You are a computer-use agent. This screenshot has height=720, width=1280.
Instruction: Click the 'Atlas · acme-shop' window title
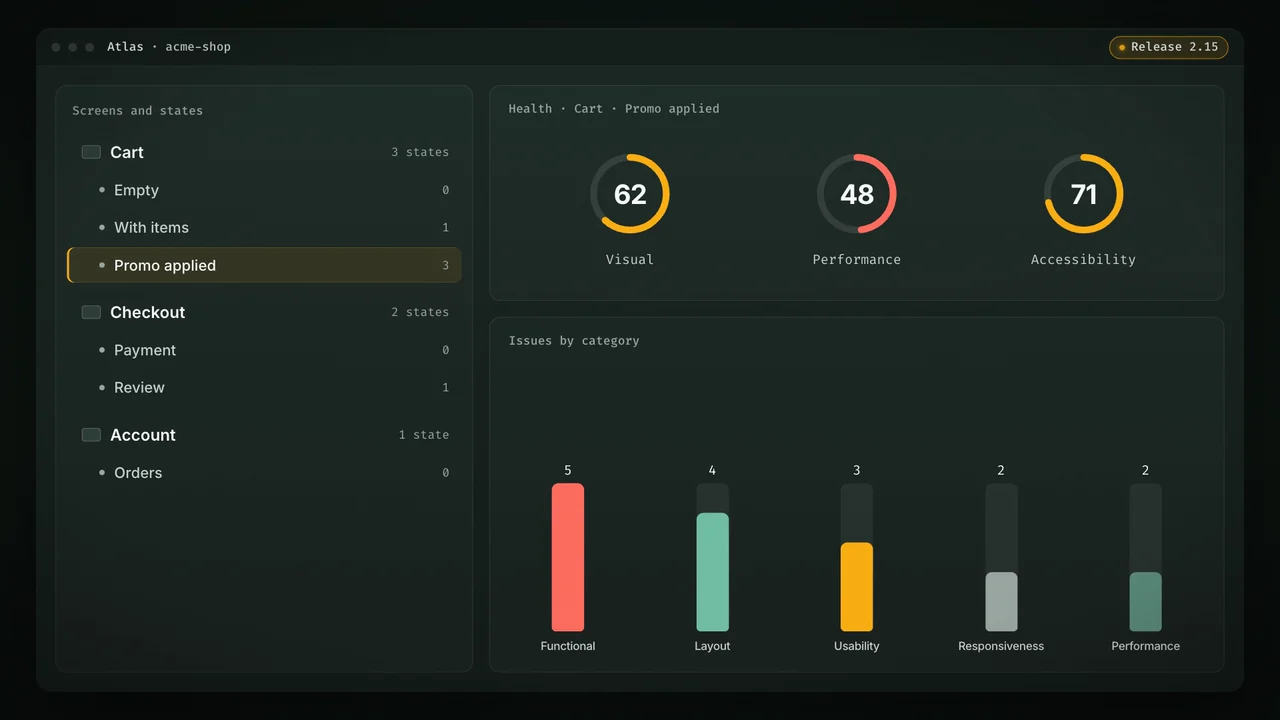coord(169,47)
